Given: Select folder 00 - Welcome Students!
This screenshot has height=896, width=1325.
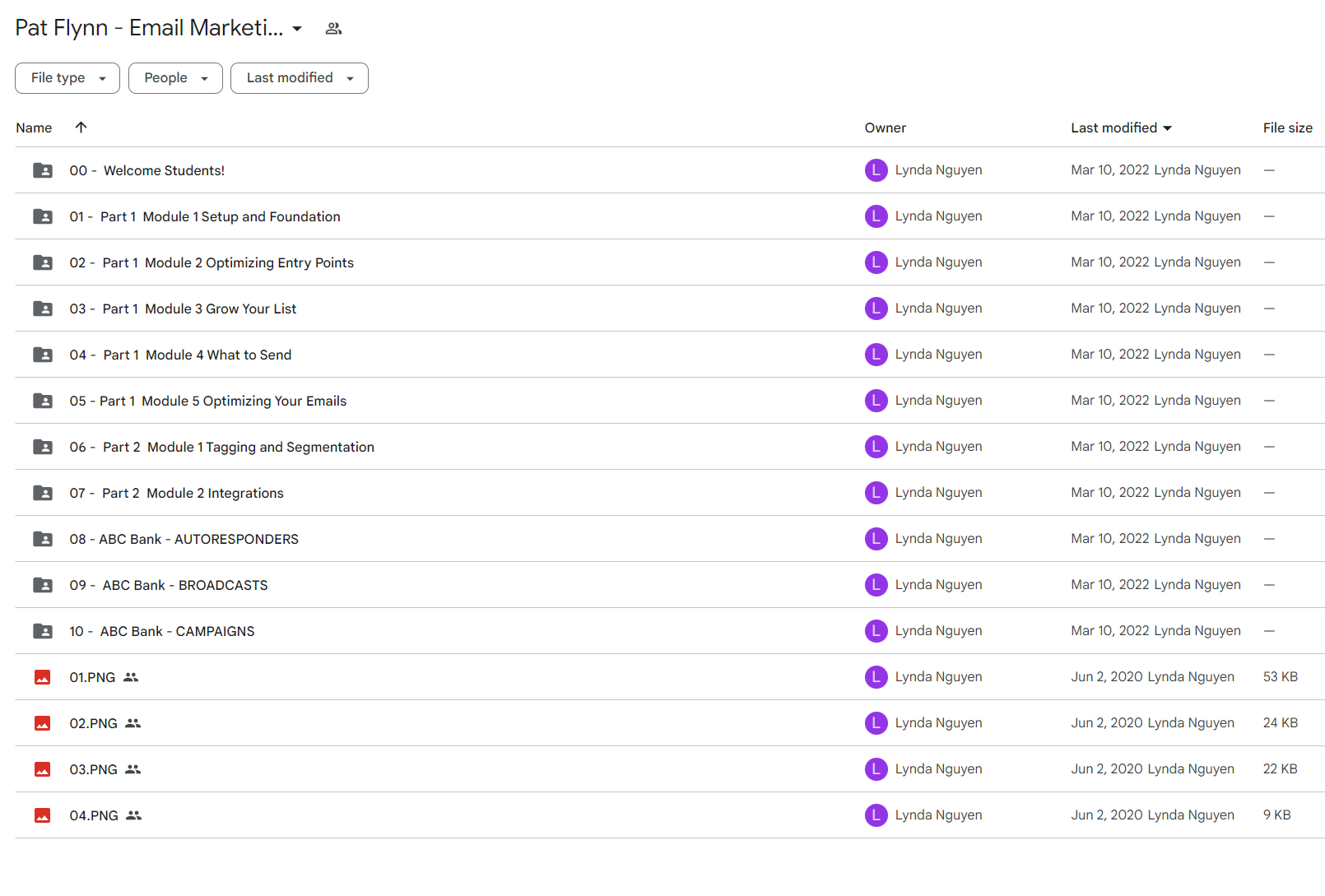Looking at the screenshot, I should point(146,170).
